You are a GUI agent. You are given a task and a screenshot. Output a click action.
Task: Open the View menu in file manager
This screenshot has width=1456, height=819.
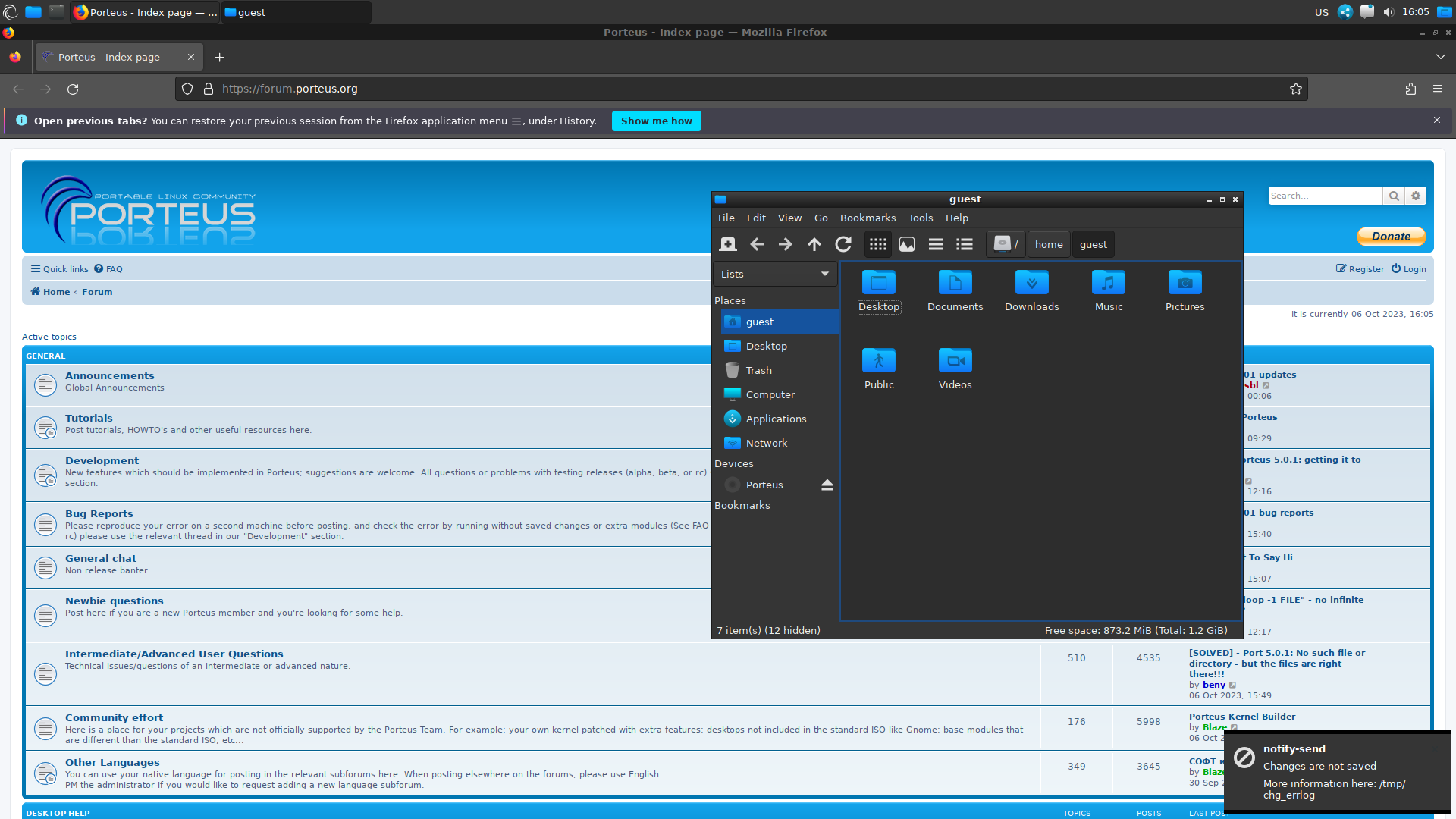(x=789, y=218)
